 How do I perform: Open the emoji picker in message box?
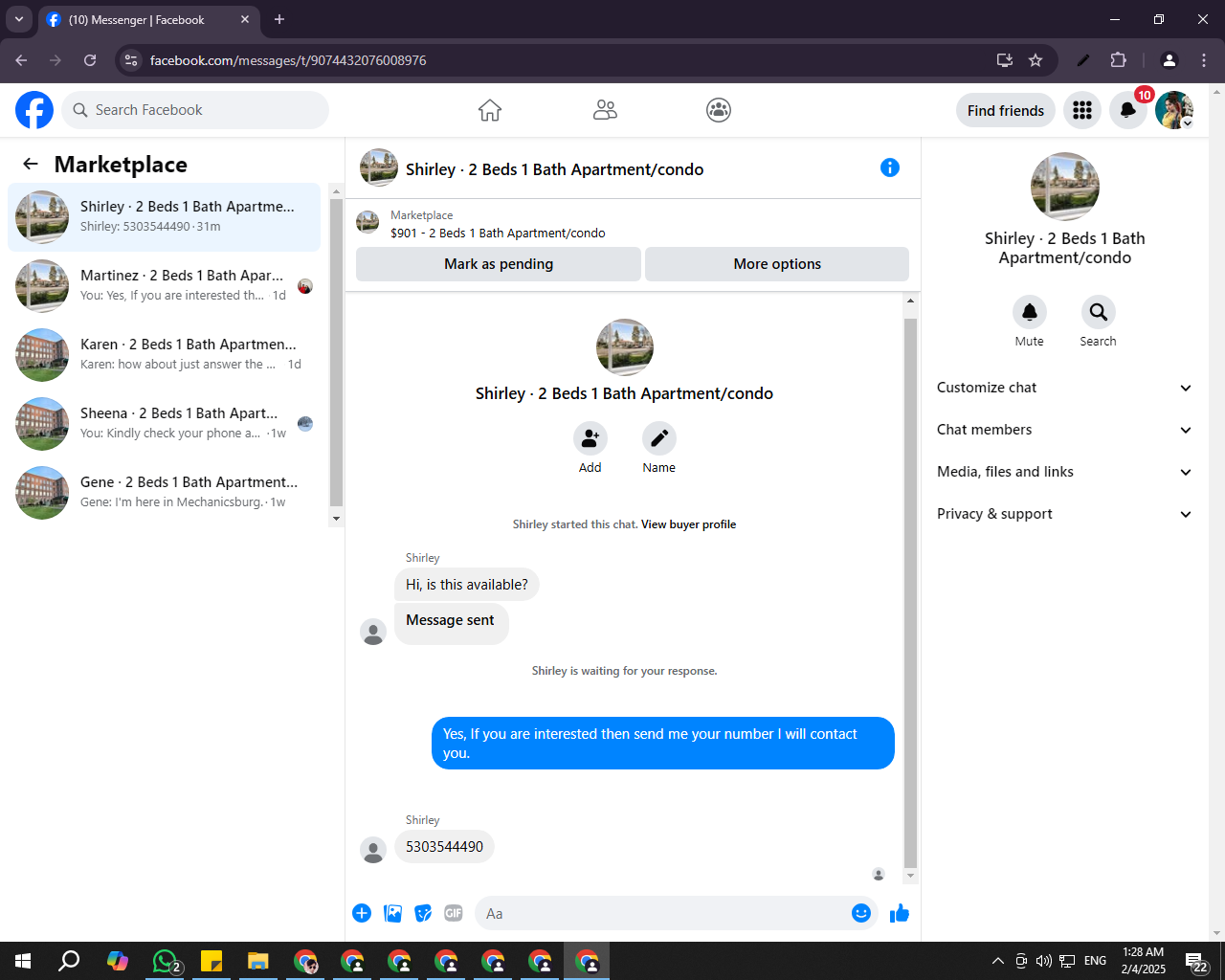pyautogui.click(x=861, y=913)
